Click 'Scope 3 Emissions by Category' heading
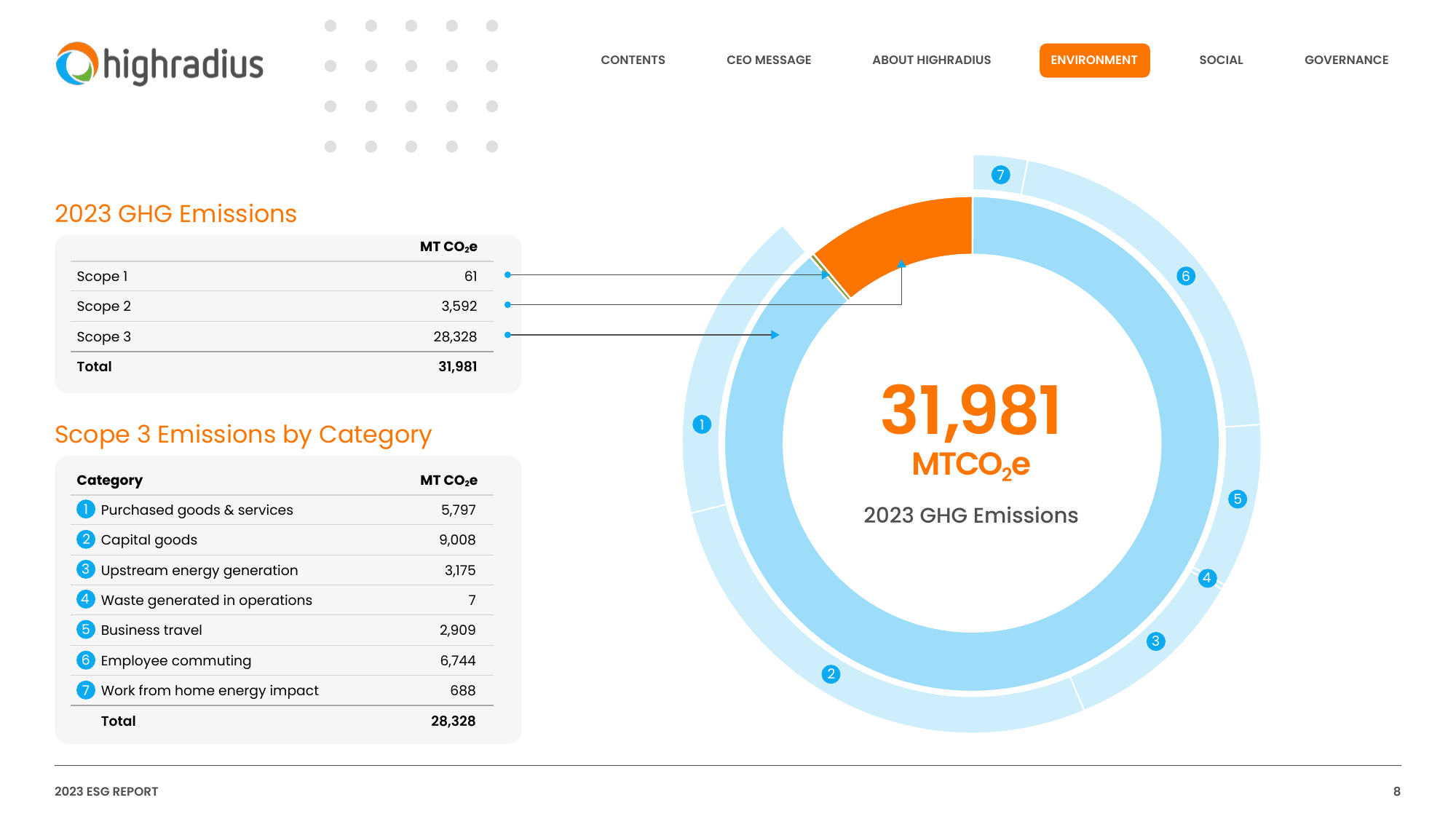The image size is (1456, 819). [x=243, y=435]
